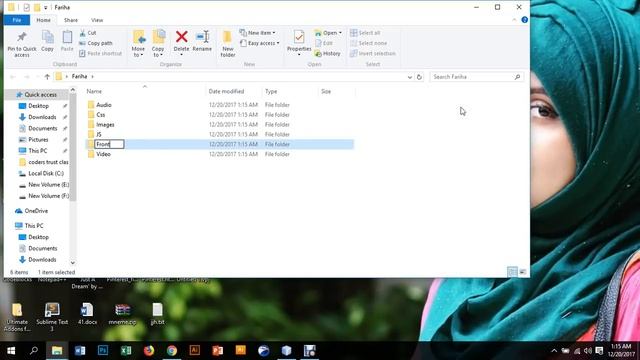
Task: Sort by the Date modified column
Action: point(227,91)
